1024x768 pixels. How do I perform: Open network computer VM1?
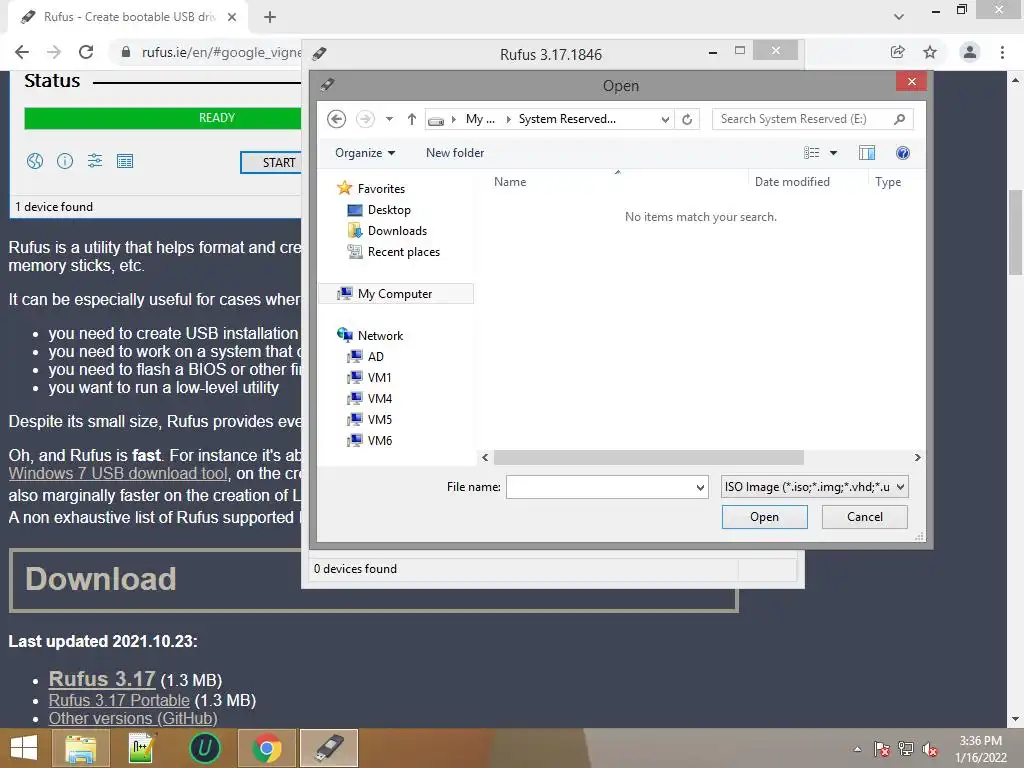[379, 377]
